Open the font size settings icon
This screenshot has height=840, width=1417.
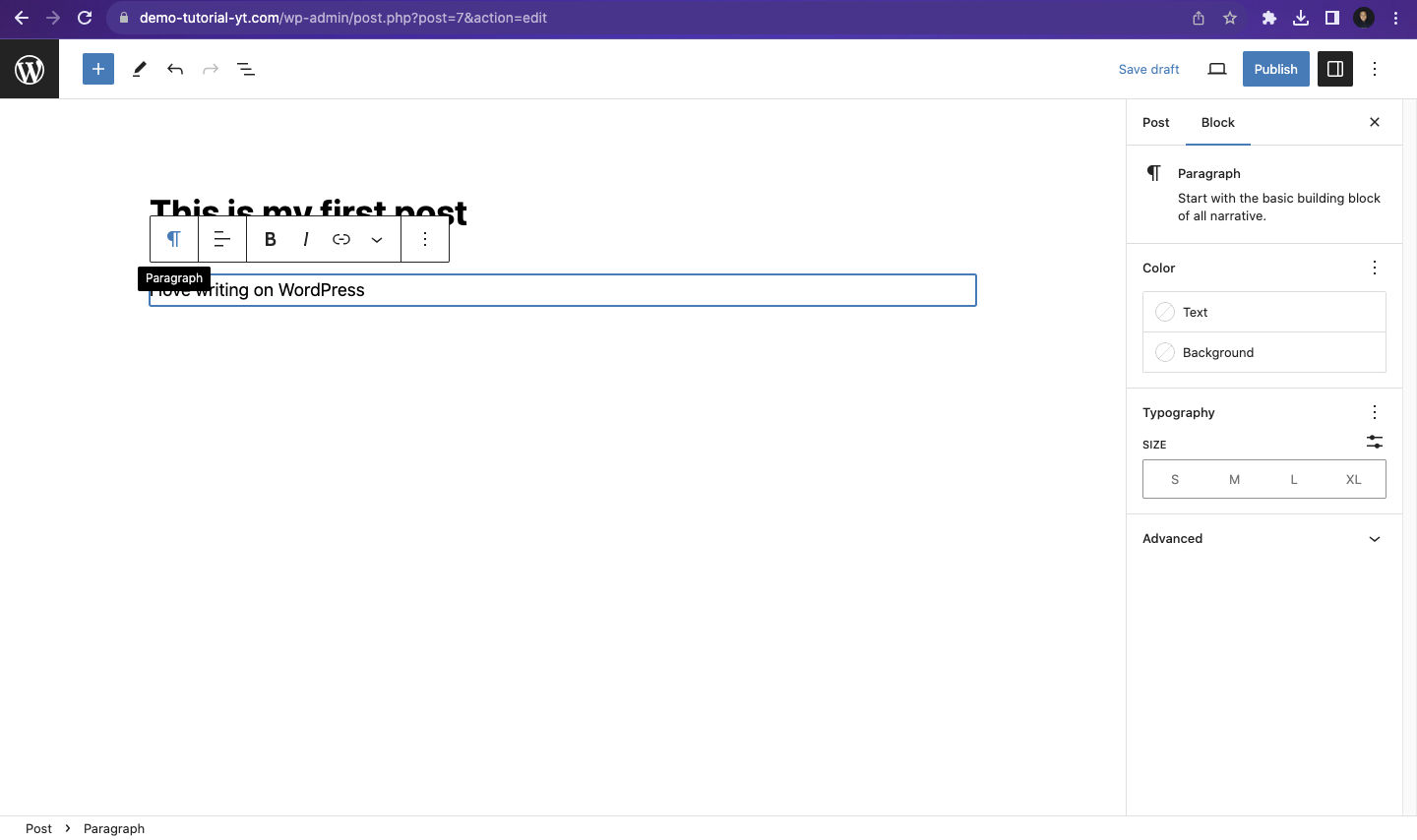coord(1374,442)
